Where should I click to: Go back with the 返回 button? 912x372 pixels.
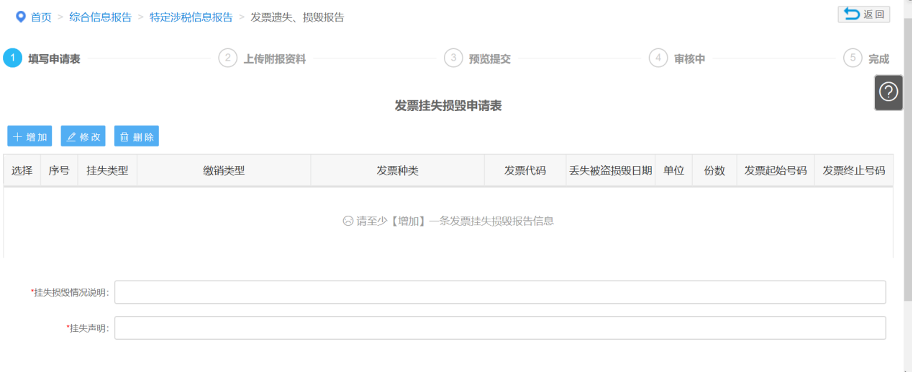coord(864,15)
